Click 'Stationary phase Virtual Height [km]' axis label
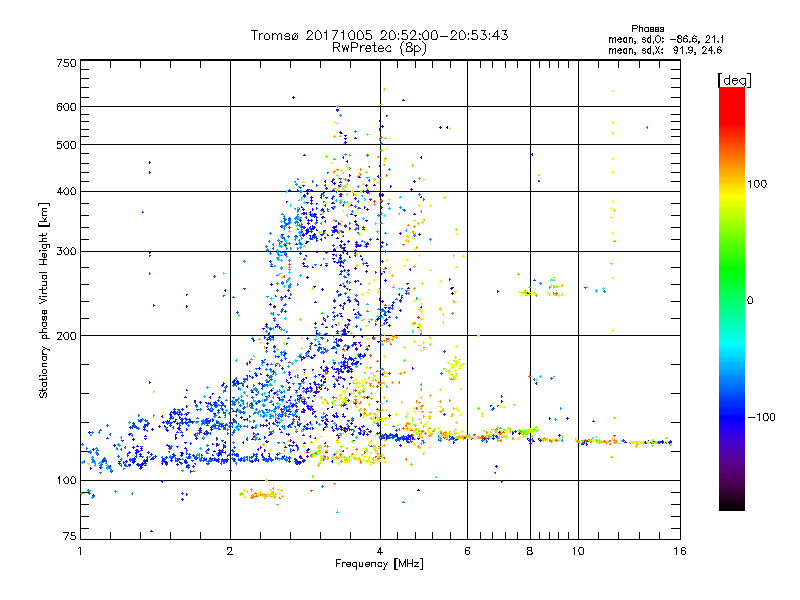 [x=44, y=301]
